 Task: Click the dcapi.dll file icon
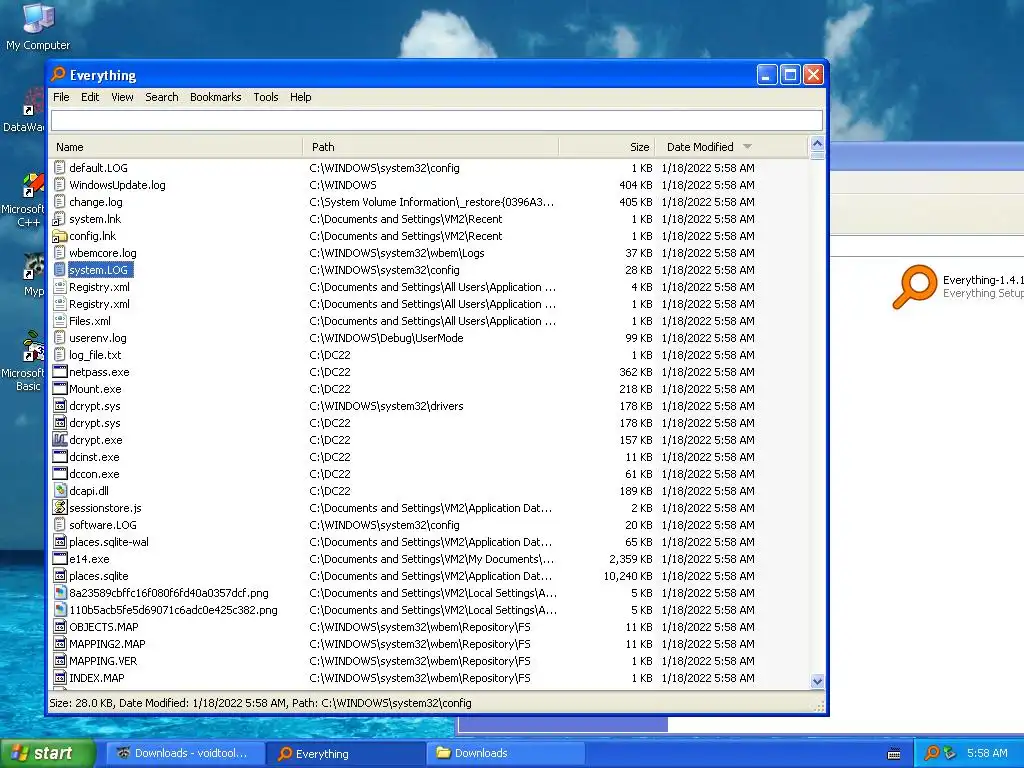click(59, 490)
